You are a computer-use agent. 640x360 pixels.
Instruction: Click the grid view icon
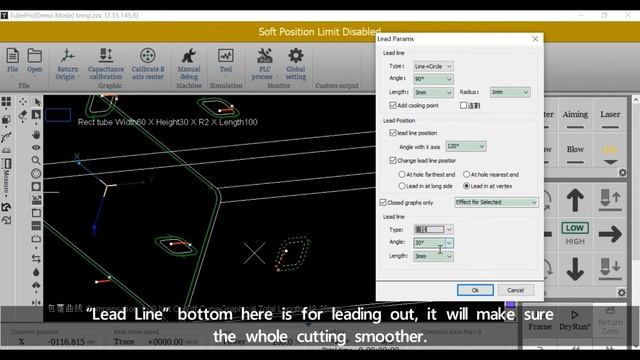(x=7, y=102)
